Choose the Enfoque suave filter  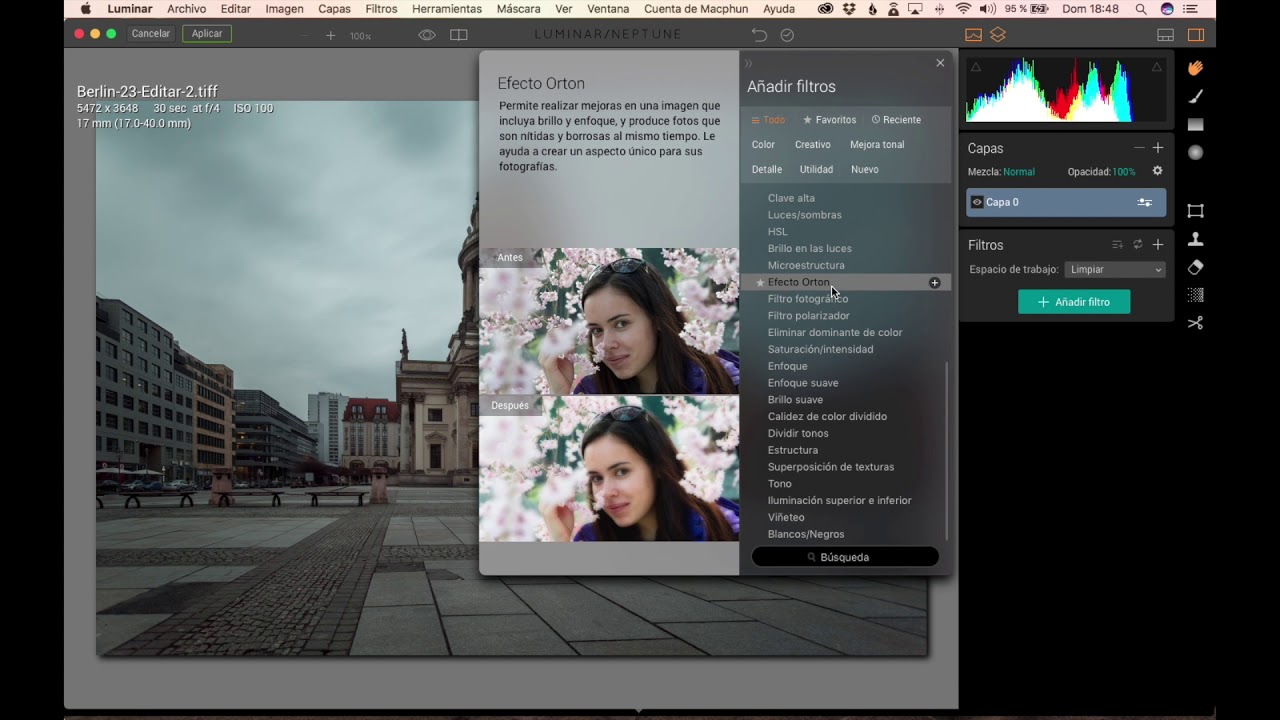coord(803,383)
